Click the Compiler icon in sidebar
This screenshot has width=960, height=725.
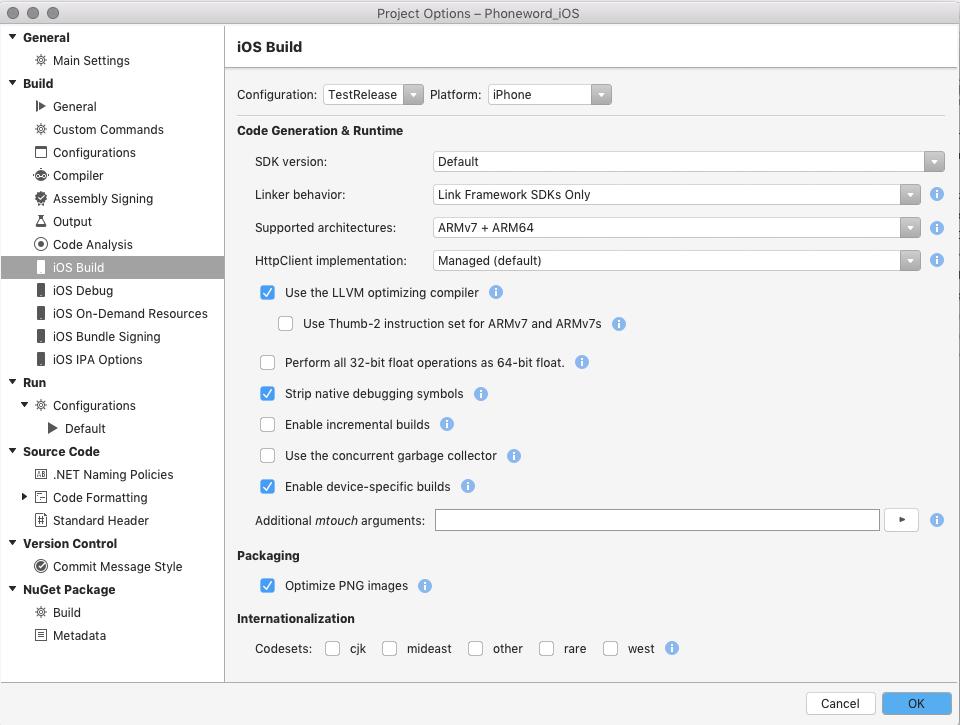41,176
